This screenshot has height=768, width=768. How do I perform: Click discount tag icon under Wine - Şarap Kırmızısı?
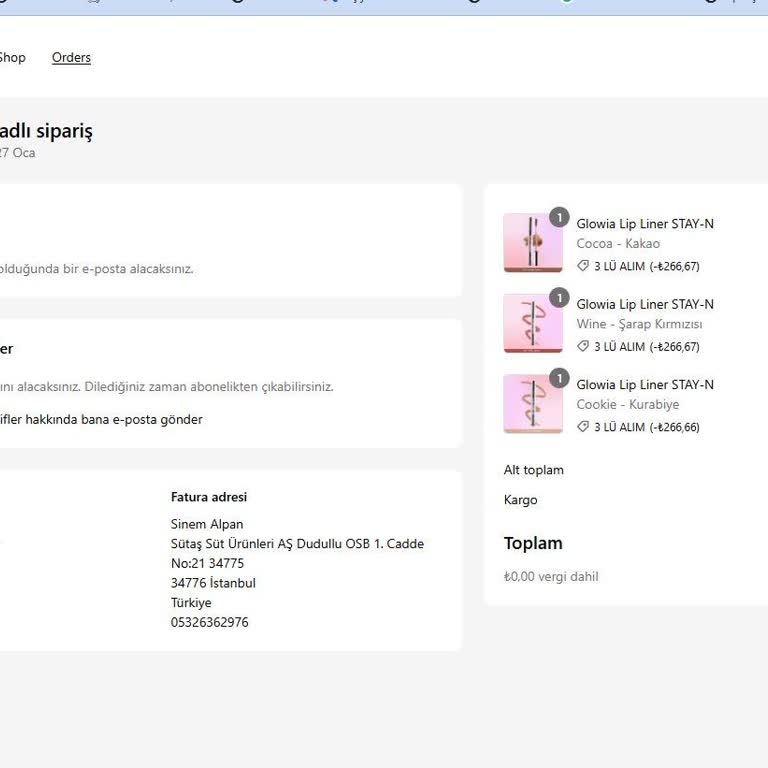(583, 346)
